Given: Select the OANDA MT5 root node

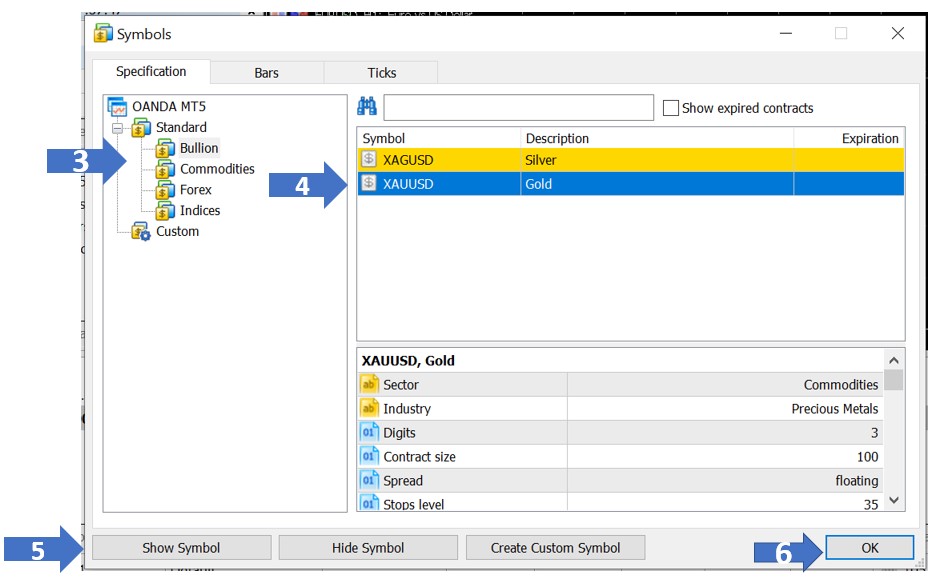Looking at the screenshot, I should click(x=168, y=107).
